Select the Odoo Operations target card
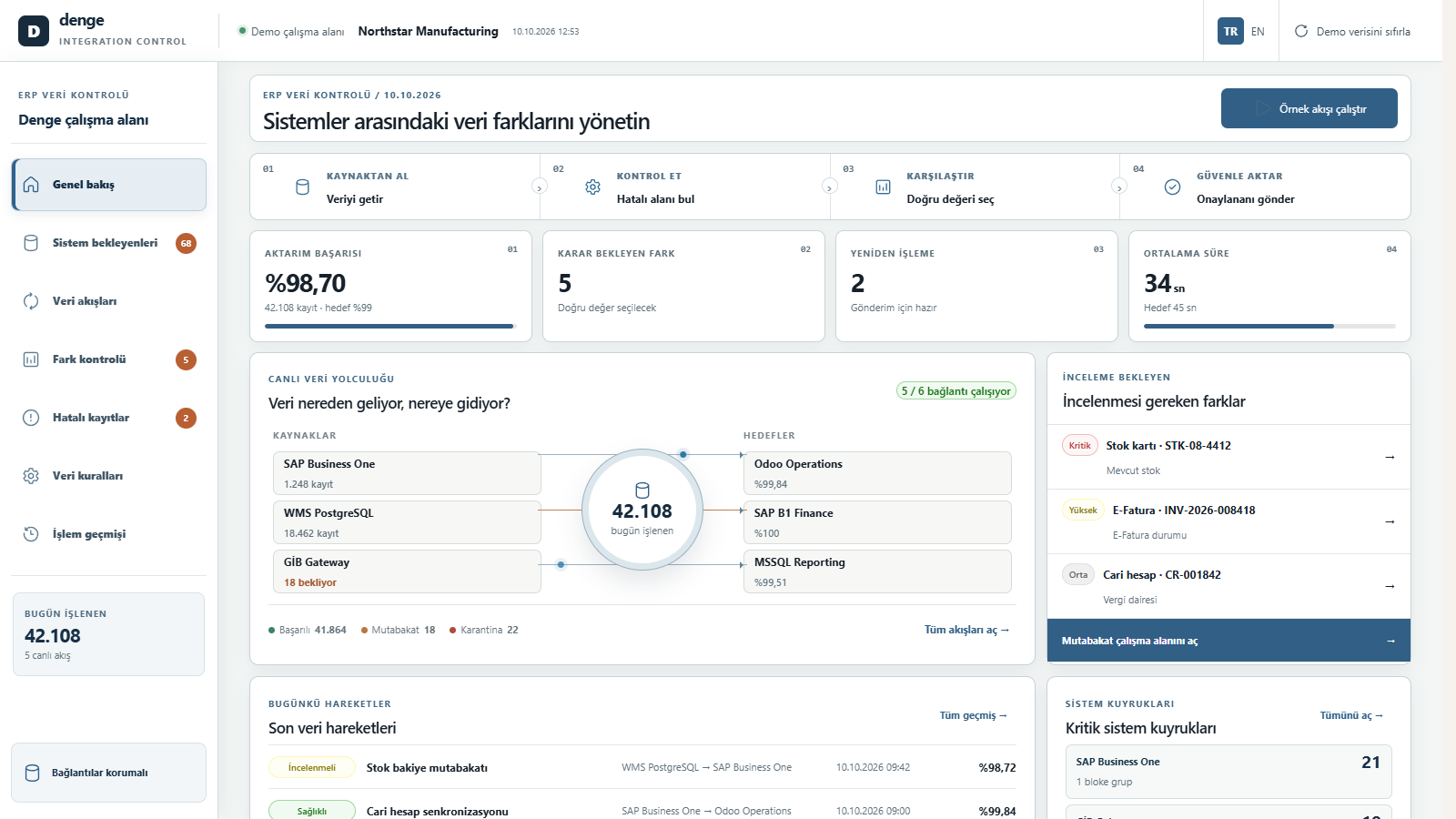The height and width of the screenshot is (819, 1456). point(877,473)
